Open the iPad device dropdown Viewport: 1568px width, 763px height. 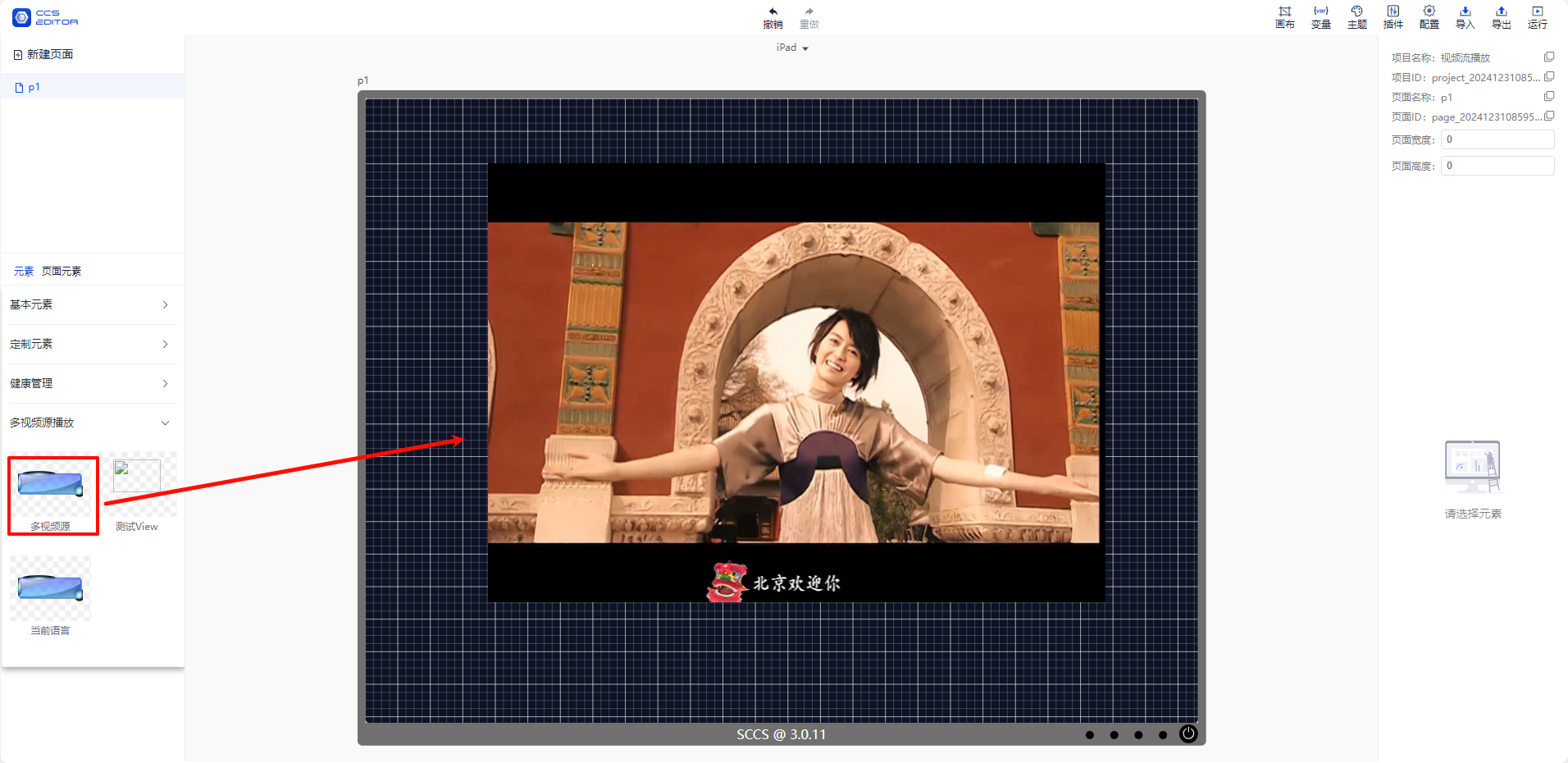pyautogui.click(x=792, y=48)
